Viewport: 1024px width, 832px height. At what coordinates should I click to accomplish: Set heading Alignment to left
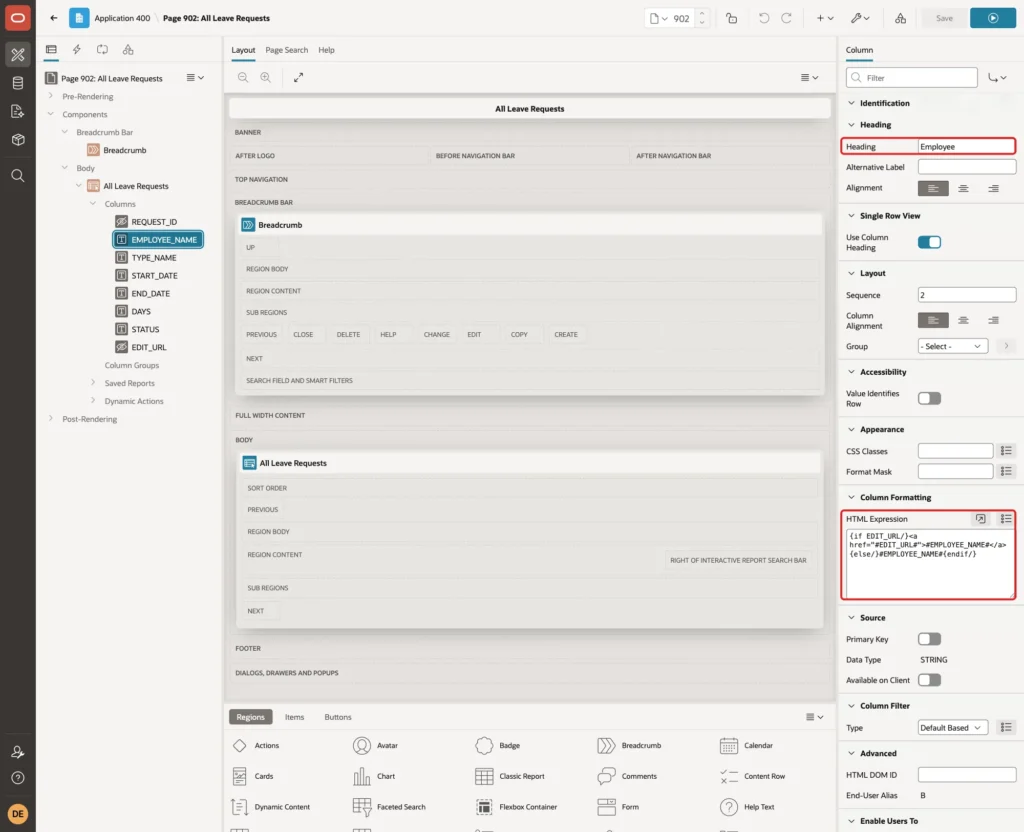pyautogui.click(x=933, y=188)
